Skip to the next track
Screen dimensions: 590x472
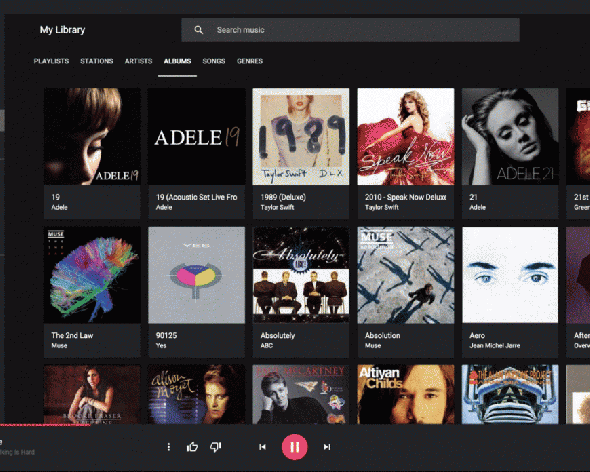click(327, 447)
